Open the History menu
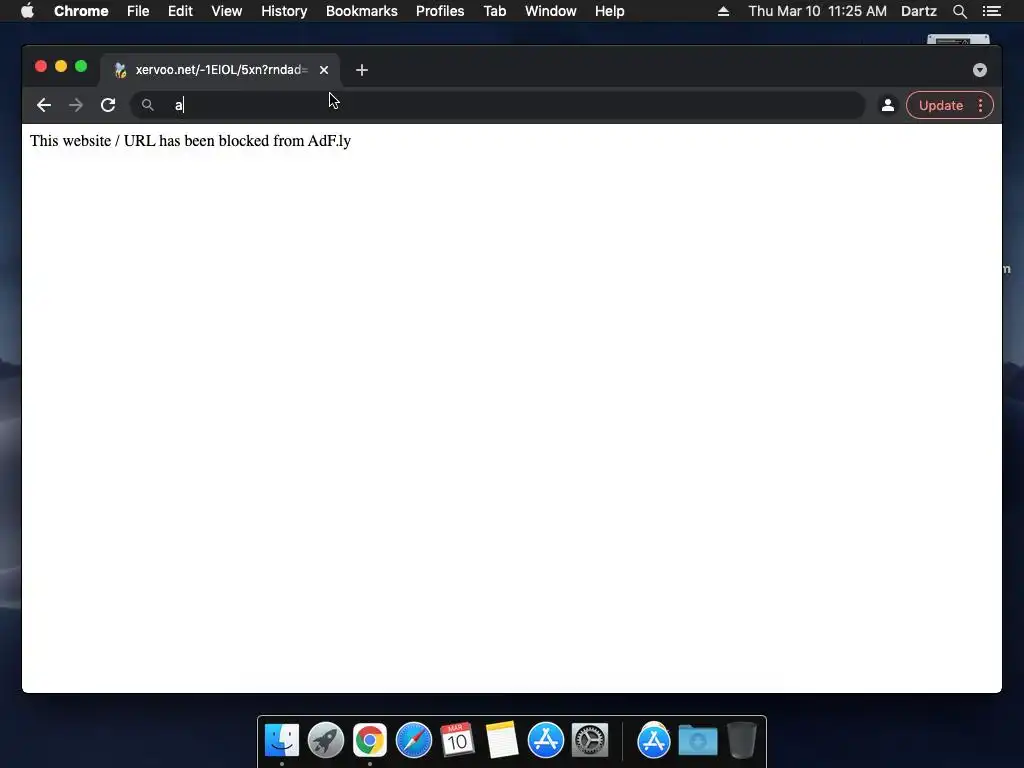This screenshot has height=768, width=1024. tap(284, 11)
